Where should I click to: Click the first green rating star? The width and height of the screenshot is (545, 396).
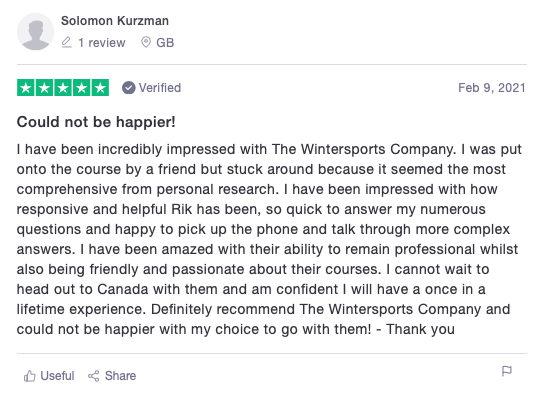(x=26, y=88)
